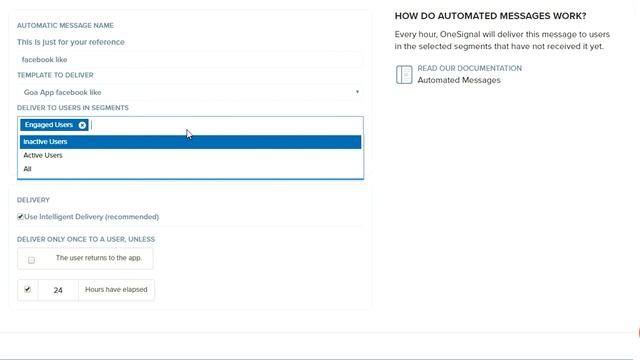Click the automatic message name field

point(191,60)
